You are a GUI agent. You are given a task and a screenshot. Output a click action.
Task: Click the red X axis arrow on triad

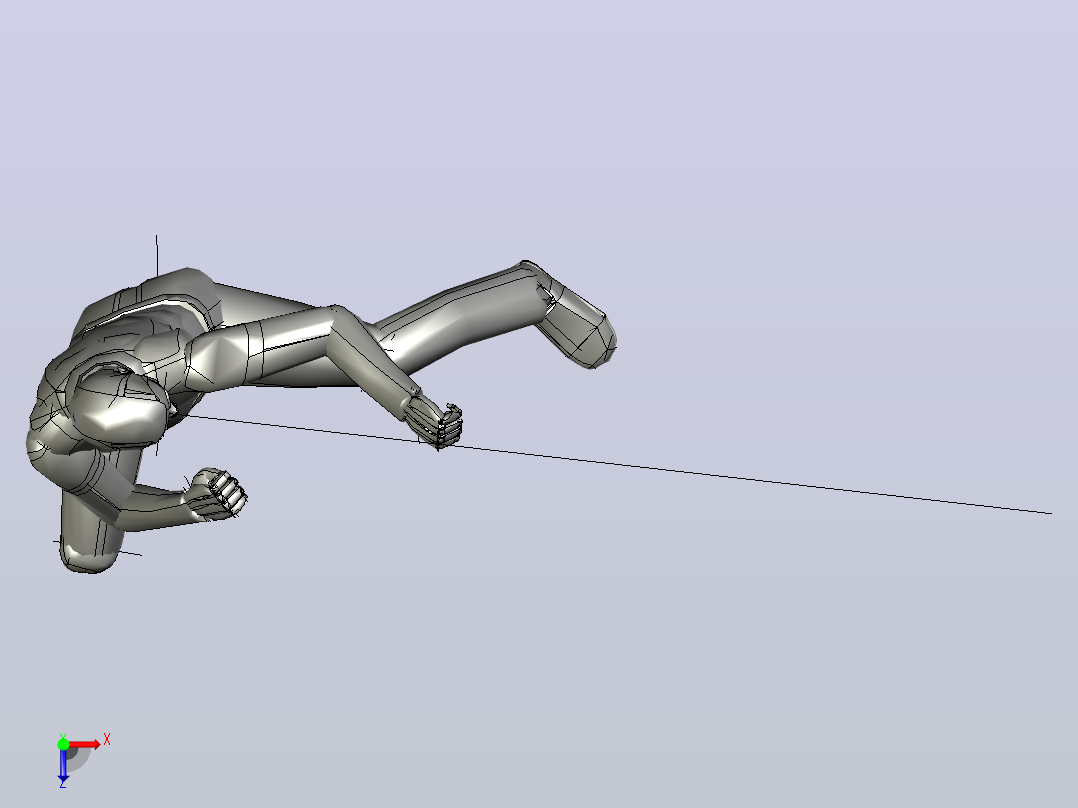point(86,744)
